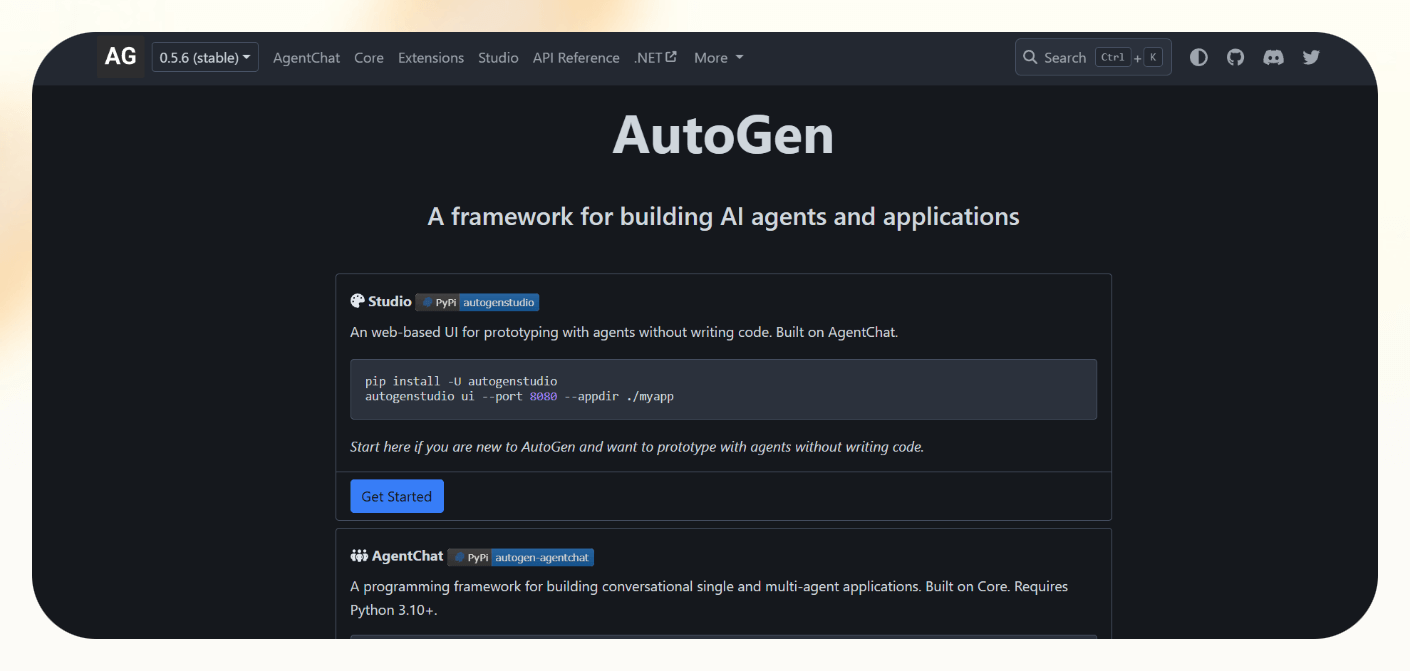Open the .NET external link

(x=655, y=58)
